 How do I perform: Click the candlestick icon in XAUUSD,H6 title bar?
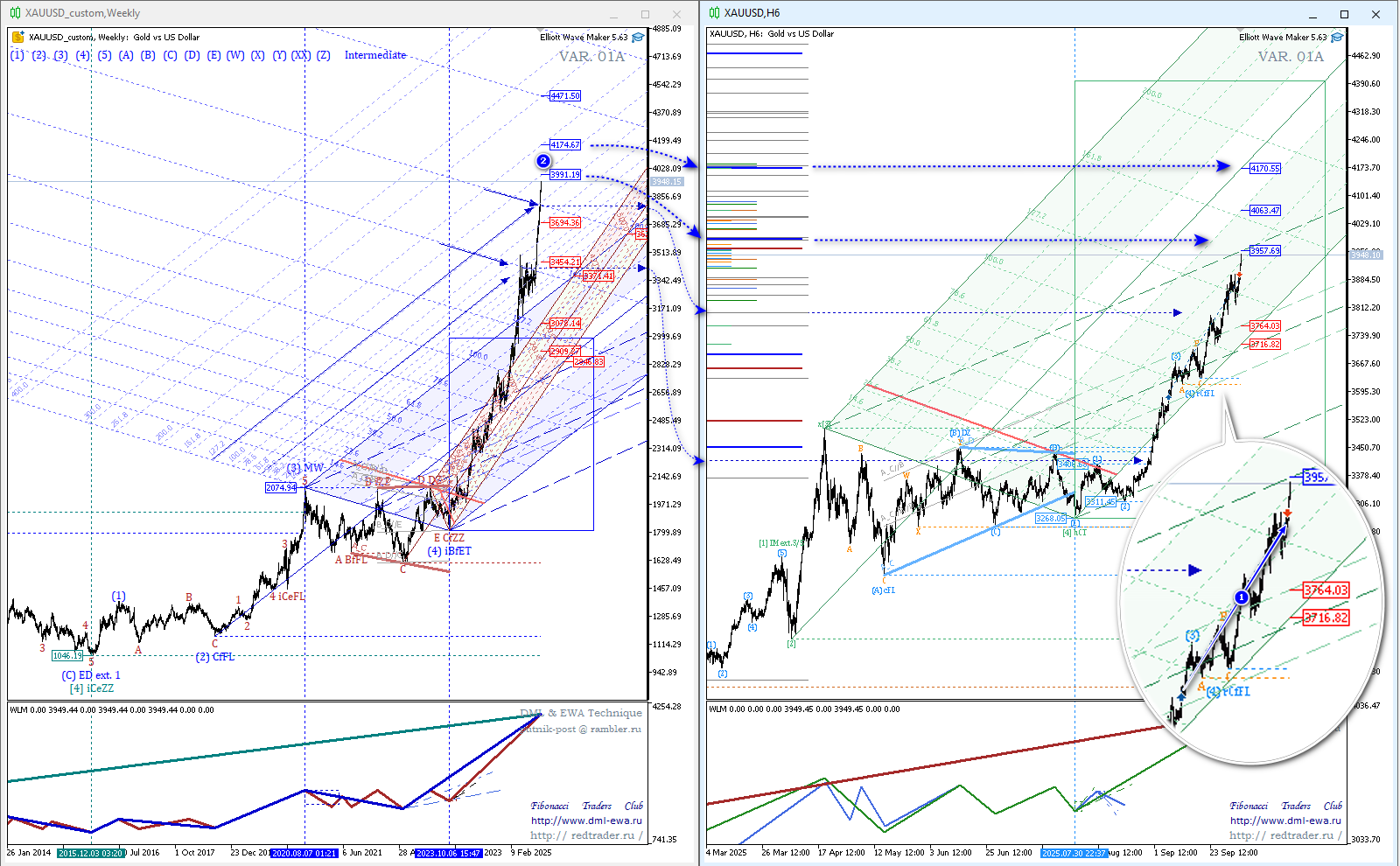[714, 13]
